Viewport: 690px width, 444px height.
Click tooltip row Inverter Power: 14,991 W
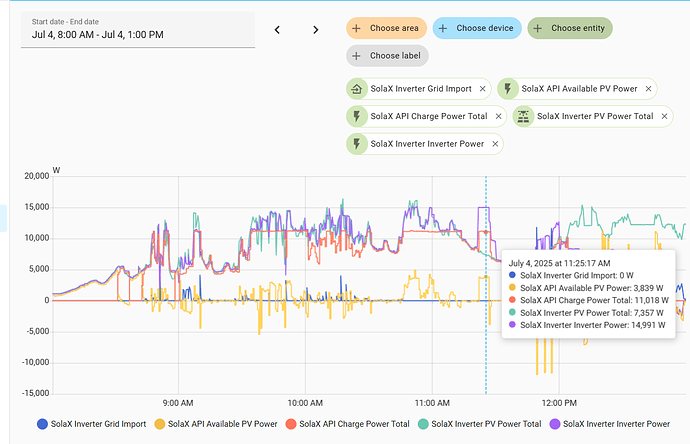[587, 325]
